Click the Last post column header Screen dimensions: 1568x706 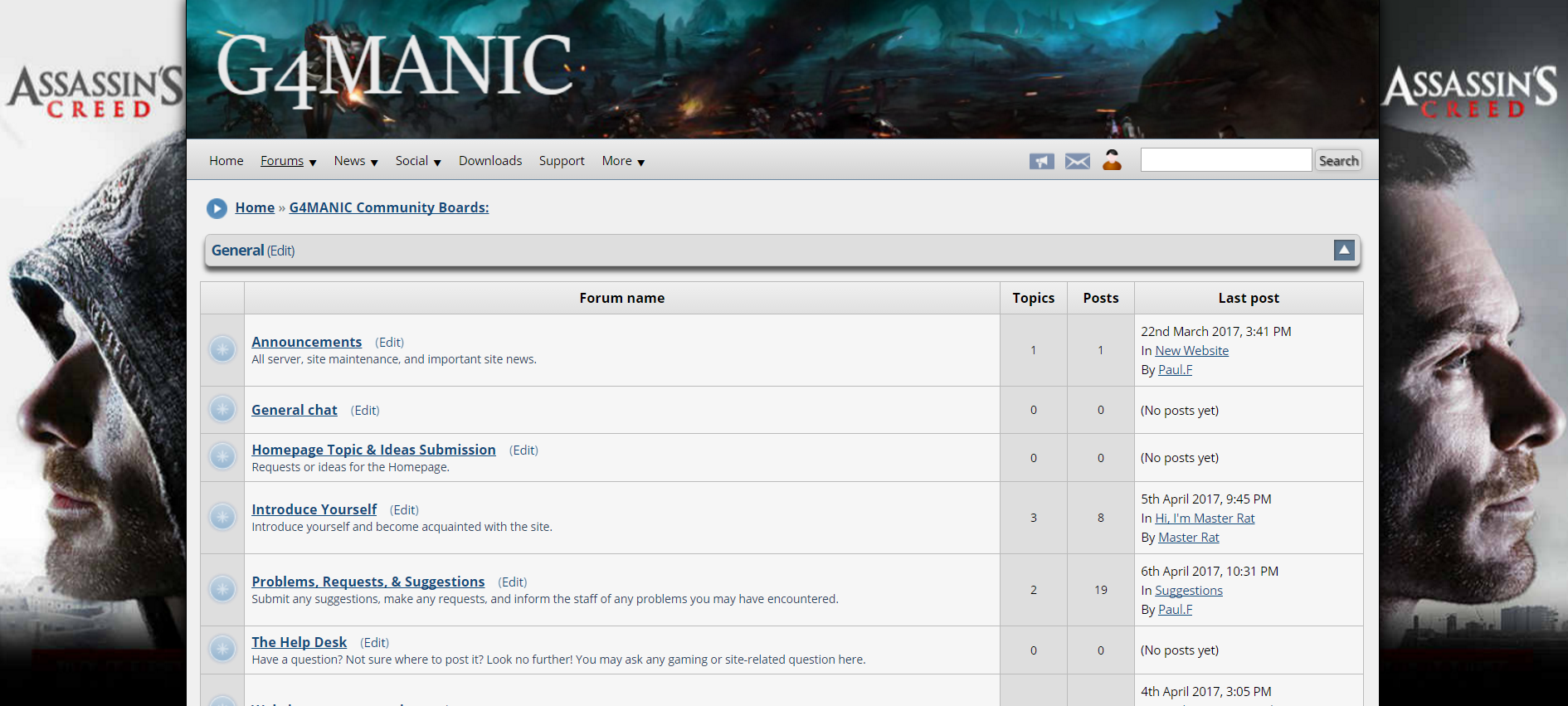coord(1249,298)
